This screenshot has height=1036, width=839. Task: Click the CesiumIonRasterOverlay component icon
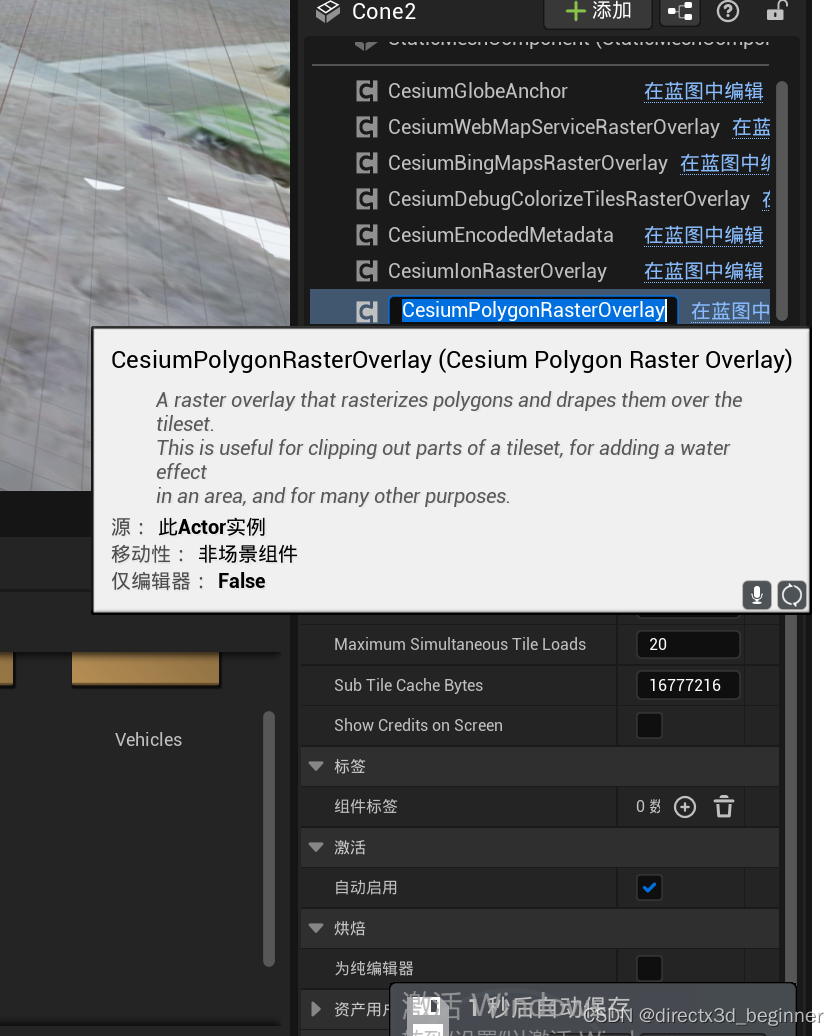tap(367, 271)
